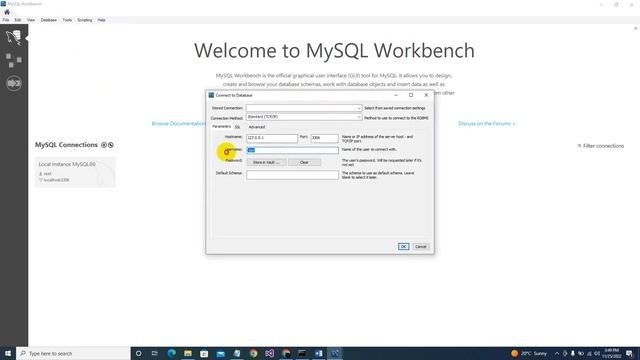Select the MySQL Workbench taskbar icon
Viewport: 640px width, 360px height.
[335, 353]
